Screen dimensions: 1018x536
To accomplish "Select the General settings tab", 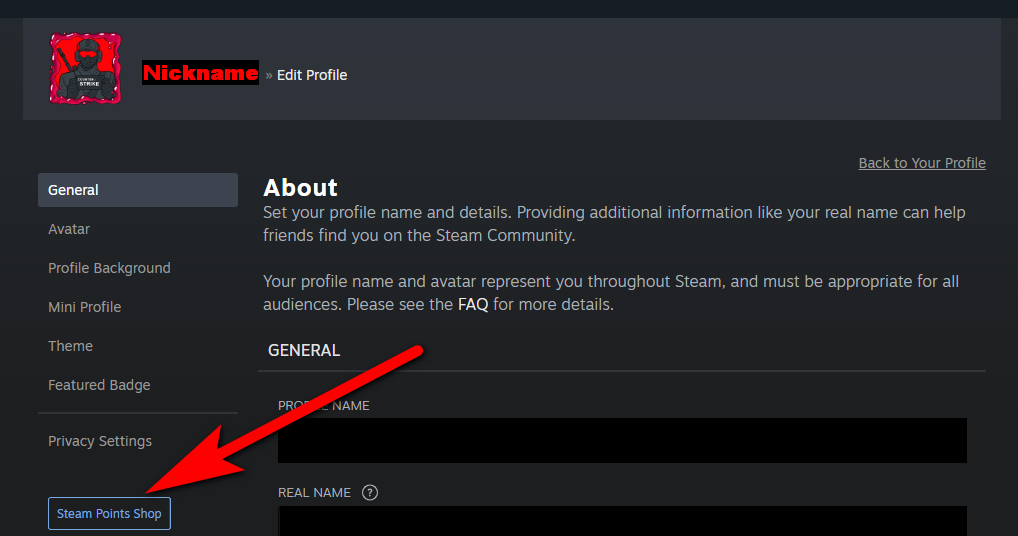I will [x=138, y=190].
